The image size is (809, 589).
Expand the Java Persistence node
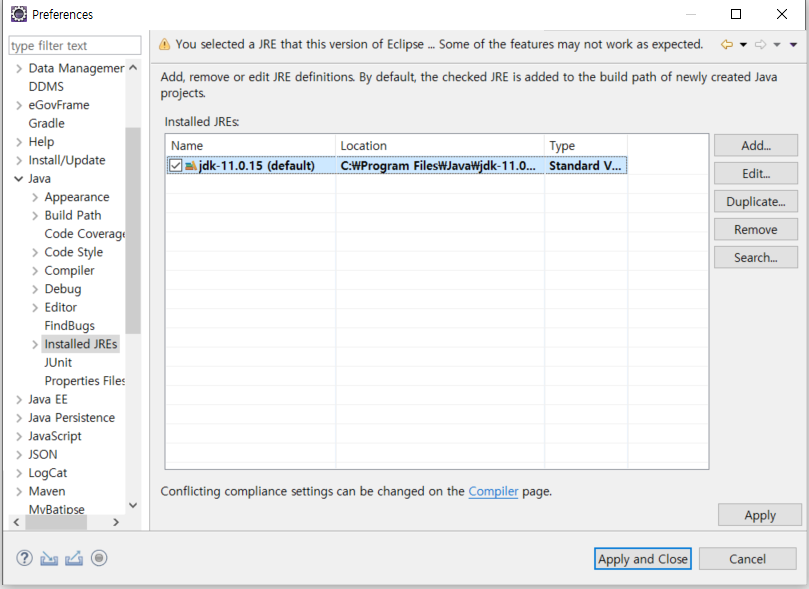[19, 418]
